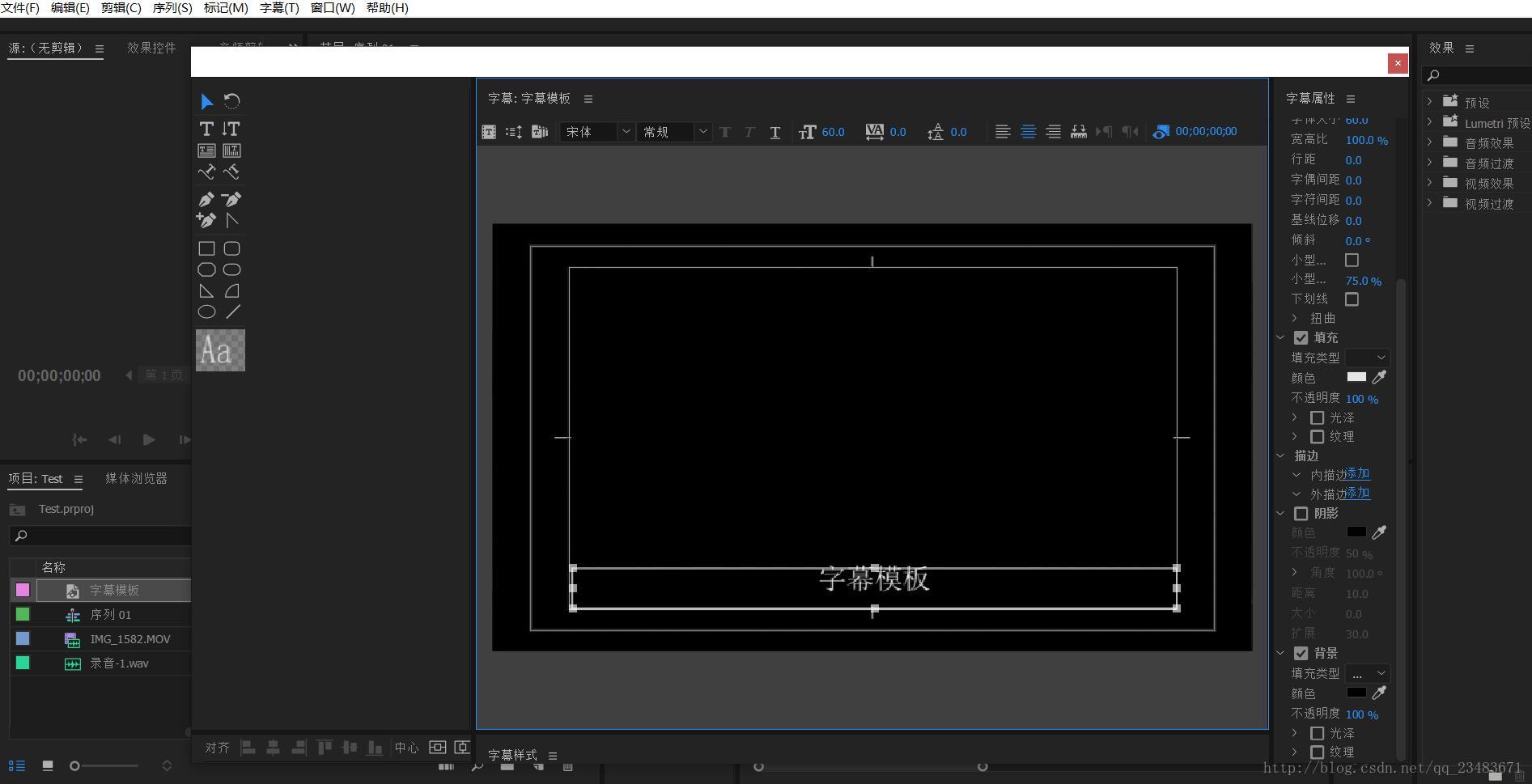Click the white fill color swatch
The image size is (1532, 784).
pos(1356,377)
